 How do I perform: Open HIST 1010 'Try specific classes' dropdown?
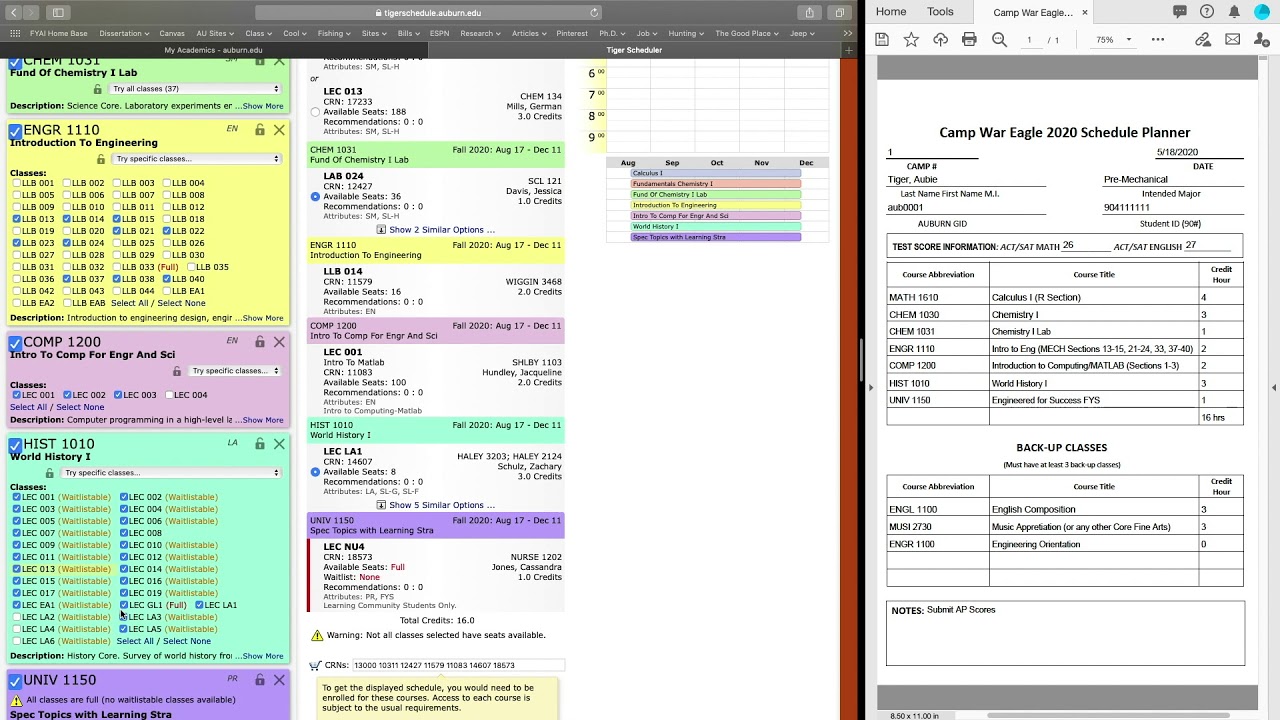click(x=170, y=473)
